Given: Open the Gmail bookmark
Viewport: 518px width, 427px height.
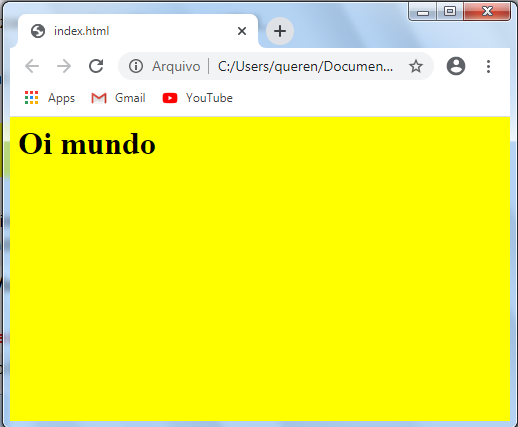Looking at the screenshot, I should click(118, 98).
